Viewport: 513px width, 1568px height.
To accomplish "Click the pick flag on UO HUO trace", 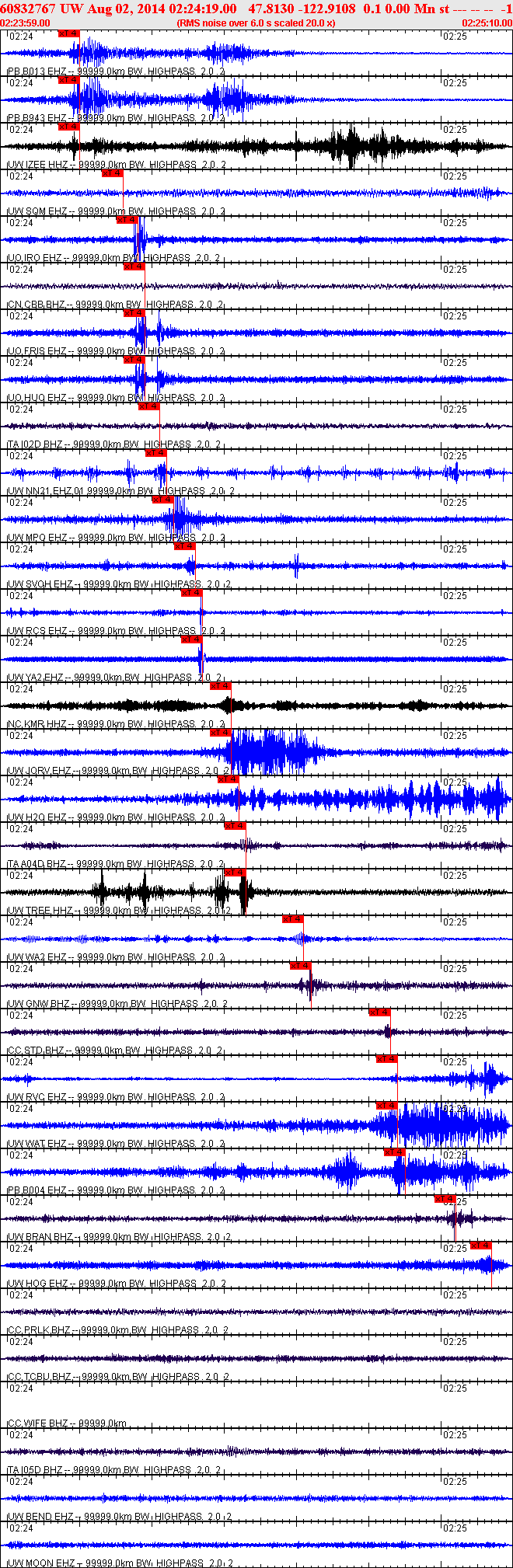I will pyautogui.click(x=134, y=360).
